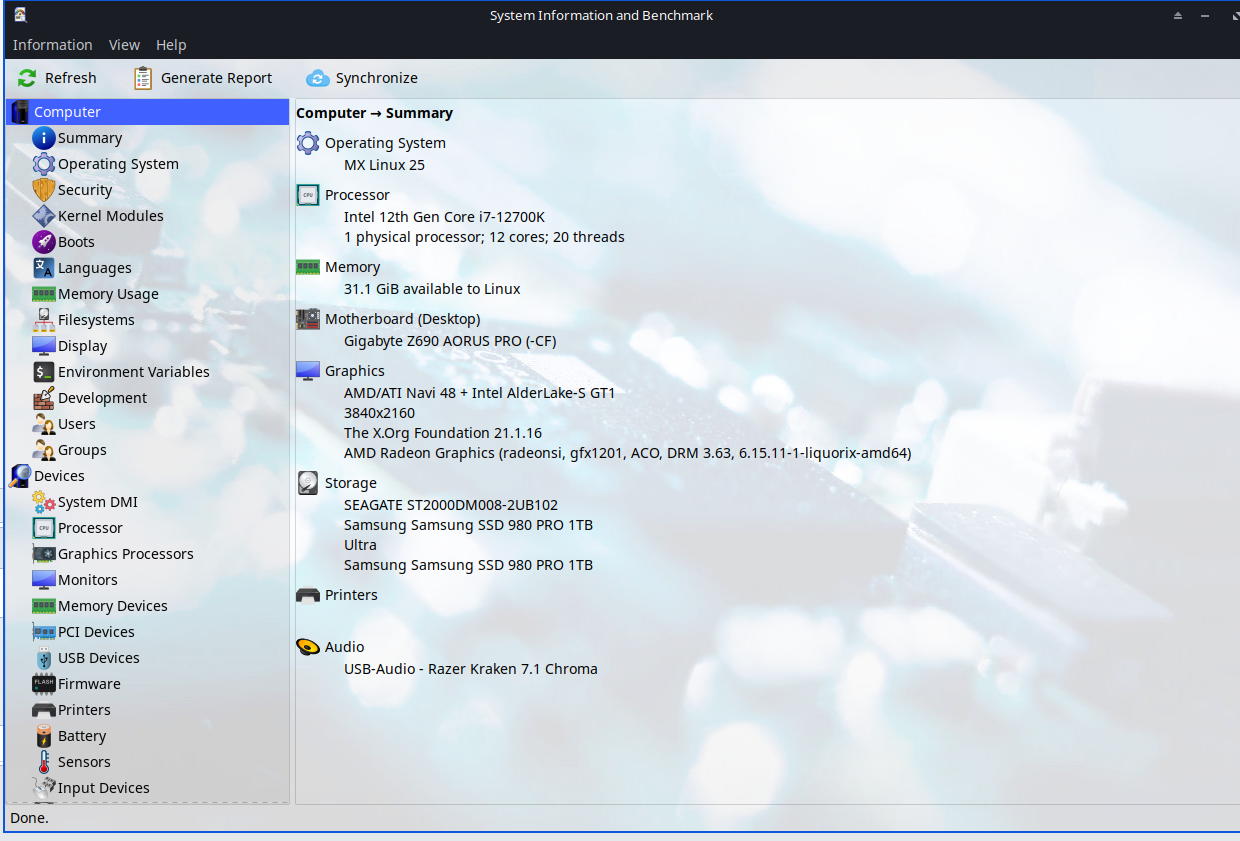Click the Kernel Modules icon
1240x841 pixels.
(x=43, y=216)
